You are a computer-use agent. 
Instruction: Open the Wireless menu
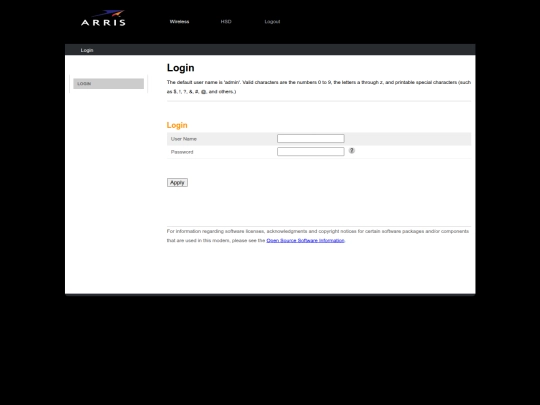tap(179, 22)
